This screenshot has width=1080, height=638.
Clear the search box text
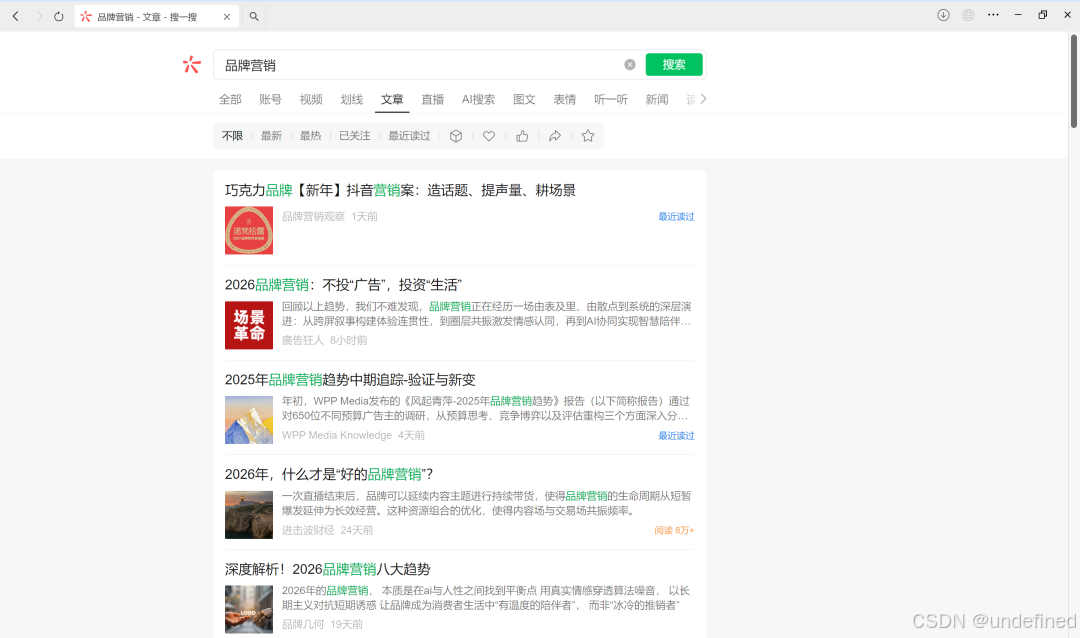click(x=630, y=65)
